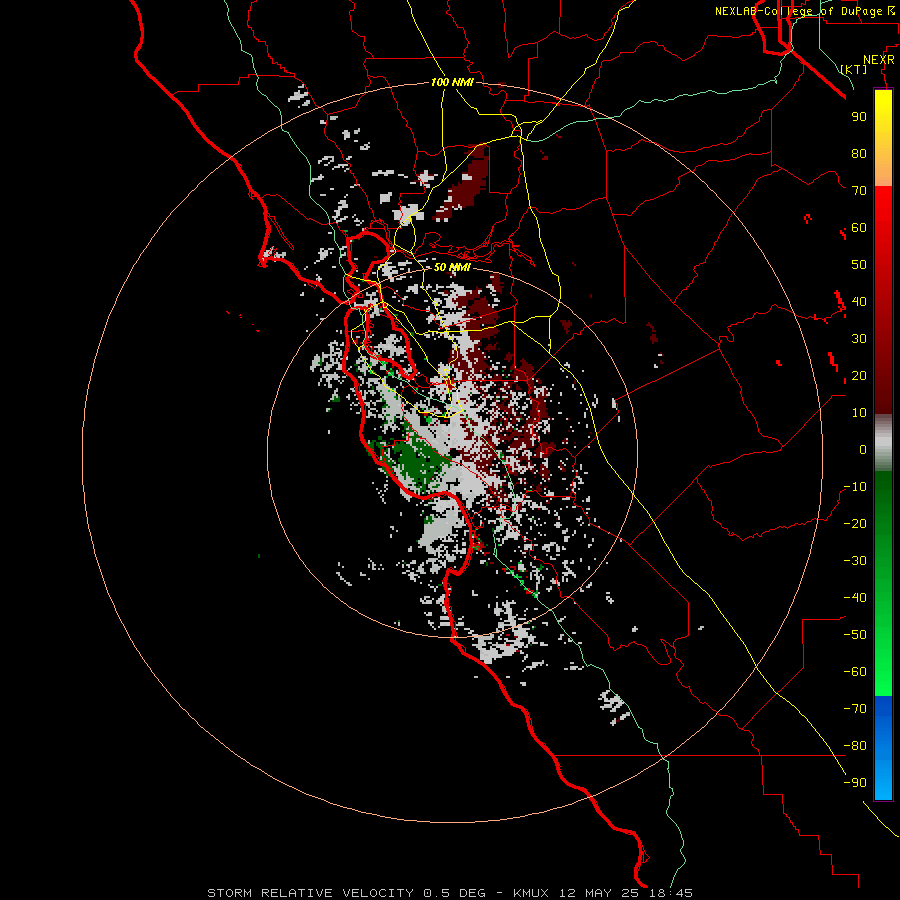Click the -90 knot scale label

855,783
